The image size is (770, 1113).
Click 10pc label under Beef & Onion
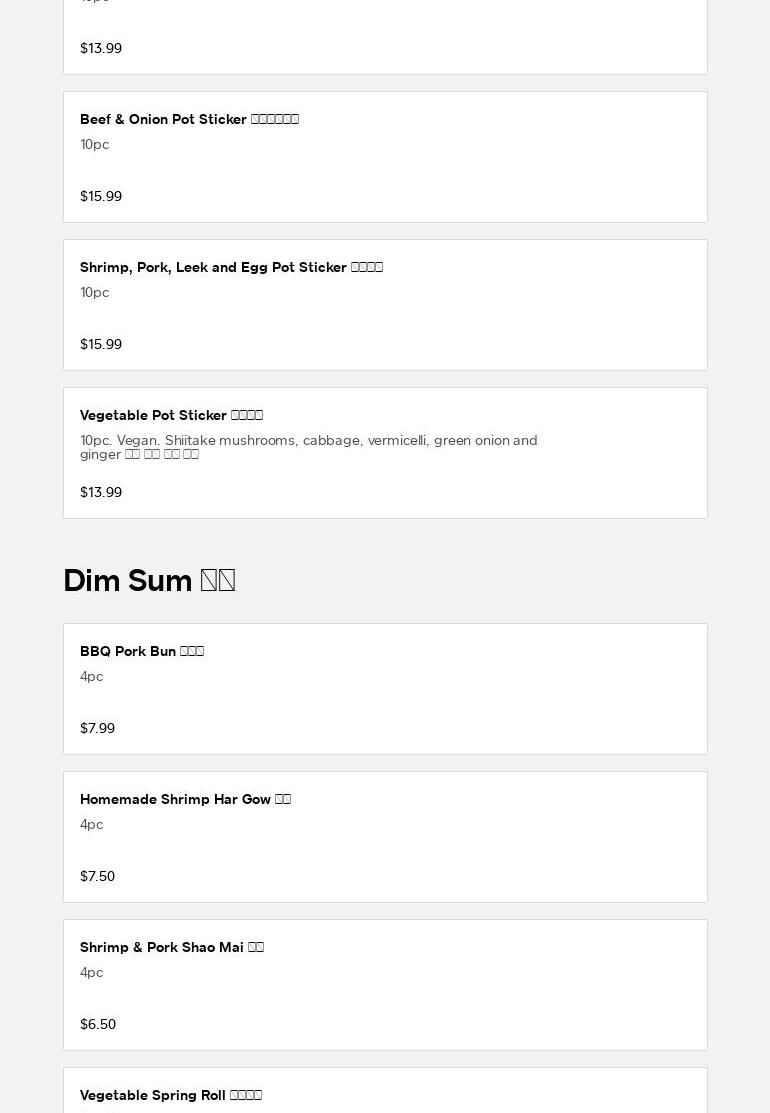click(x=94, y=144)
